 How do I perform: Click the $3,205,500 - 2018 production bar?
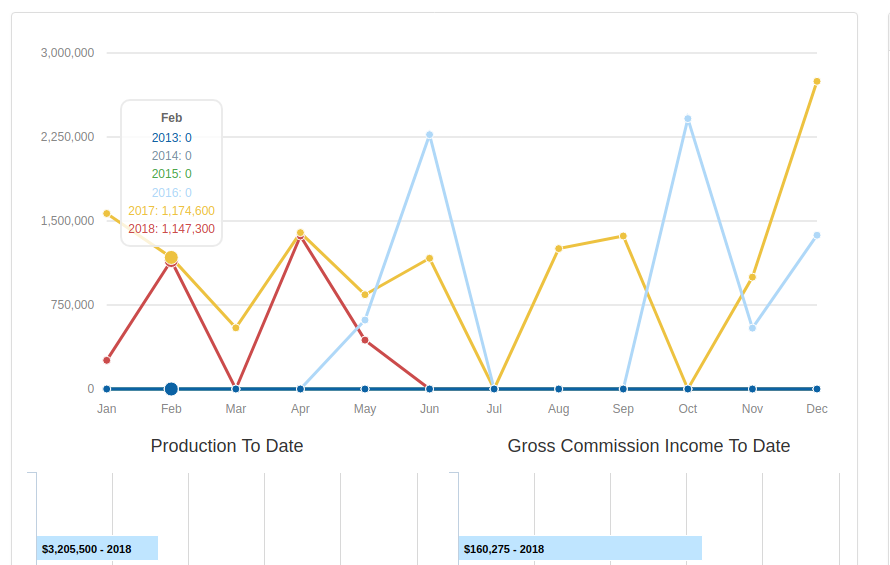click(97, 548)
